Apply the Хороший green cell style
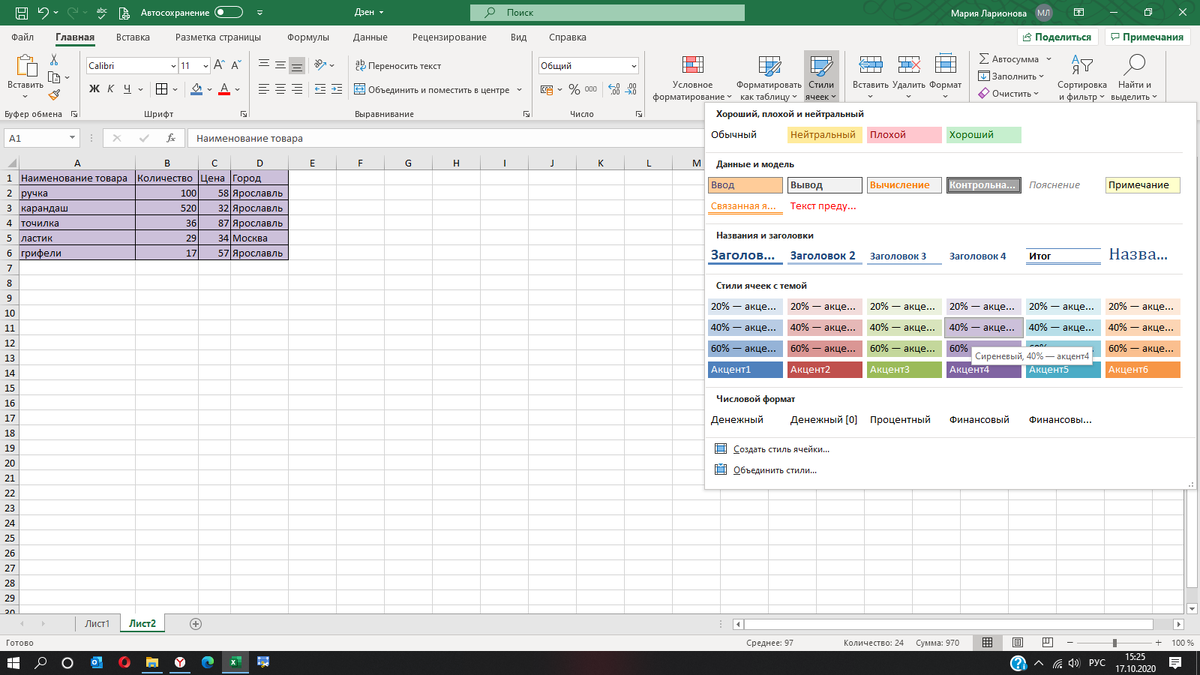 984,134
